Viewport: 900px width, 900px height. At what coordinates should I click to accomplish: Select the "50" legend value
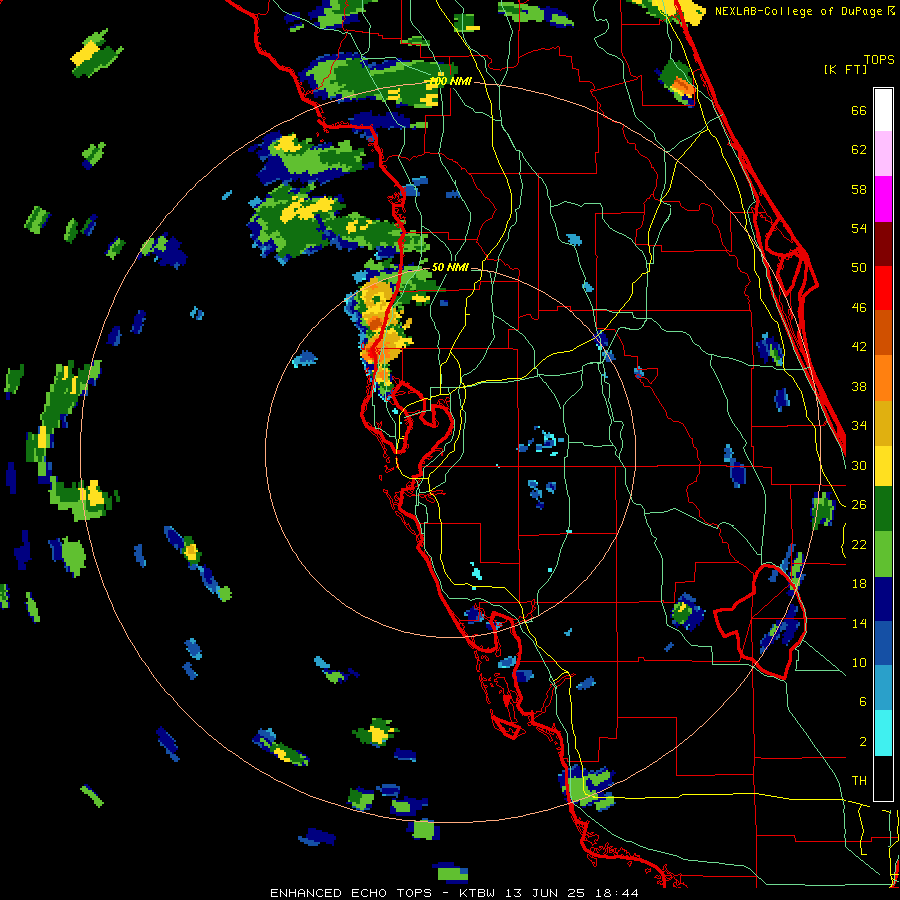(859, 268)
